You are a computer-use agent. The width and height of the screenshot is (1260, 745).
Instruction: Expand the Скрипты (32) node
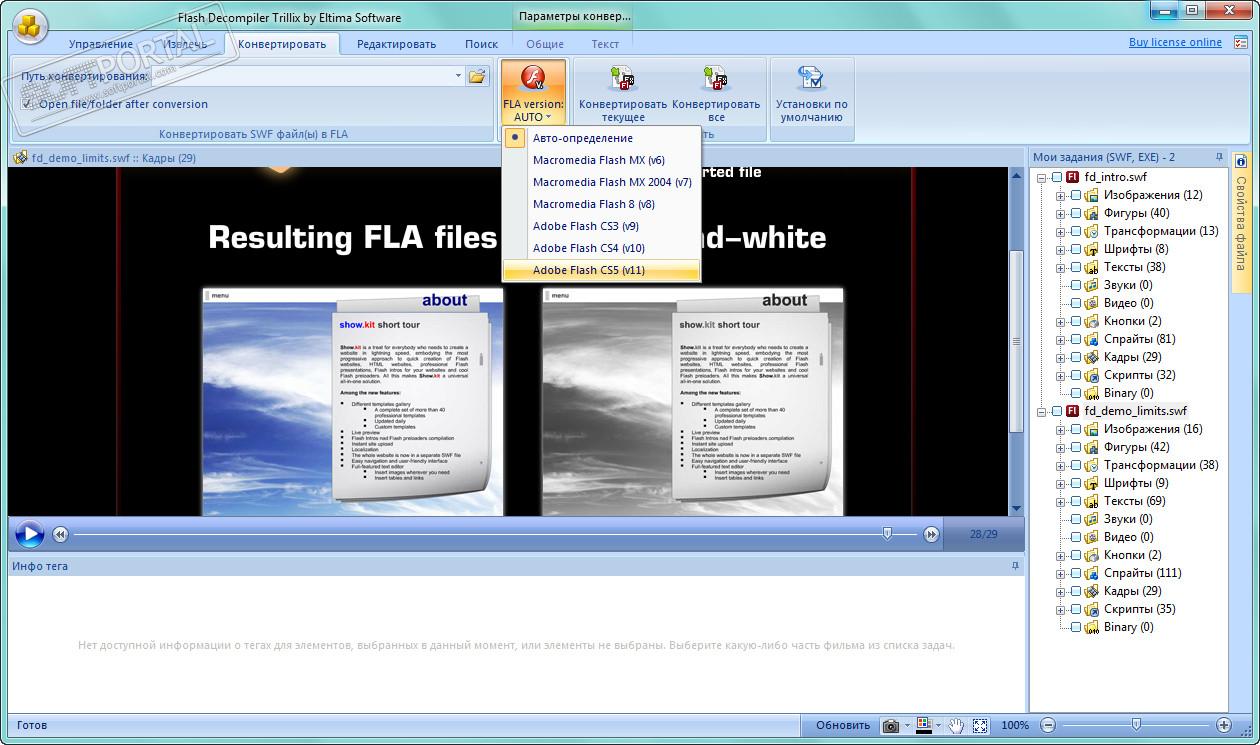[1061, 375]
